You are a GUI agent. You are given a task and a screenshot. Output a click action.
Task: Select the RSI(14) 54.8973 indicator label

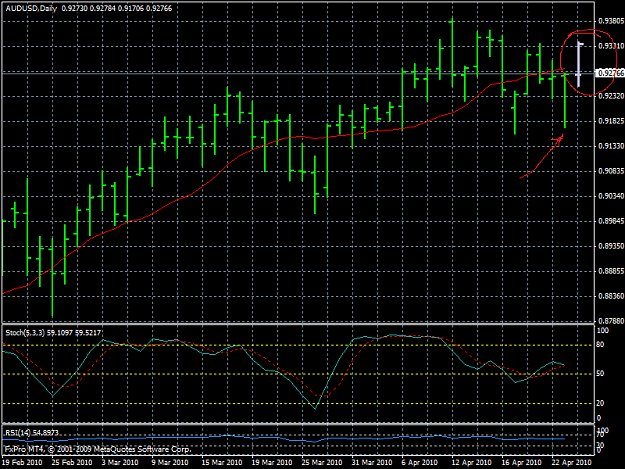click(x=31, y=433)
